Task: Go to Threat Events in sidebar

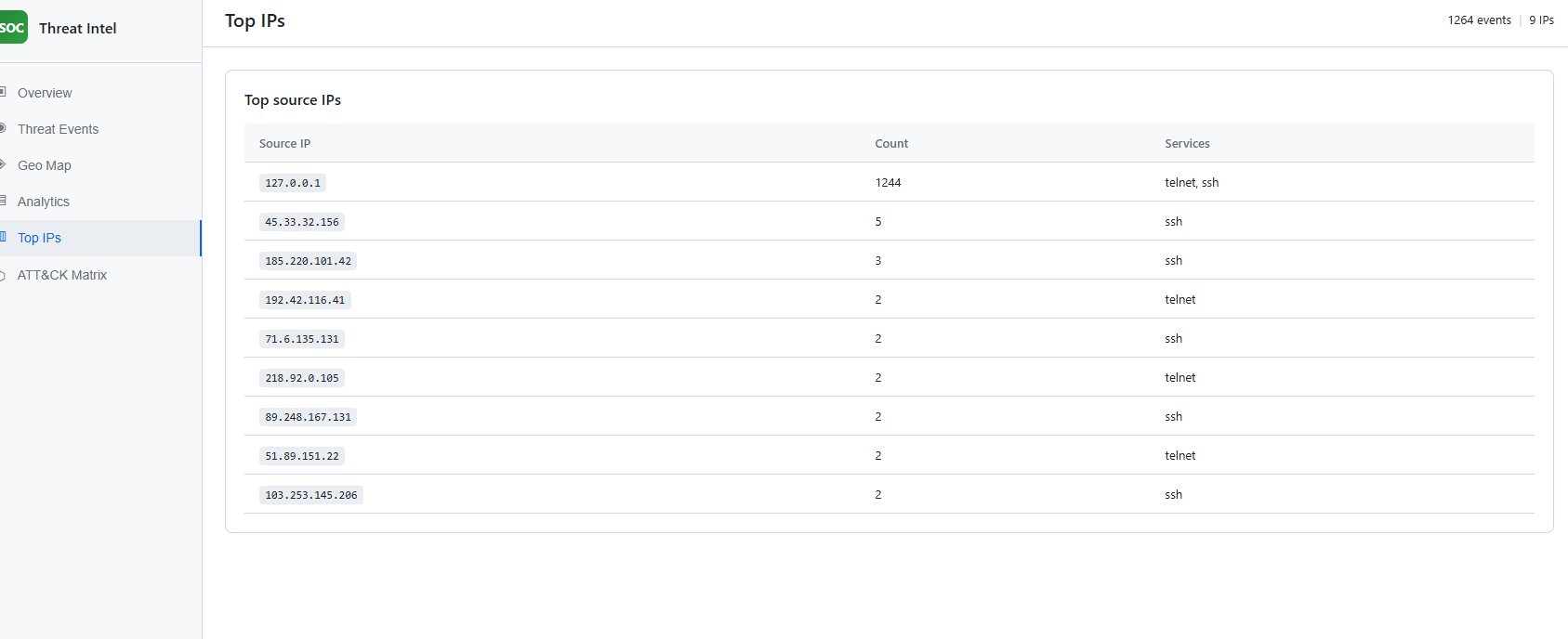Action: click(x=58, y=129)
